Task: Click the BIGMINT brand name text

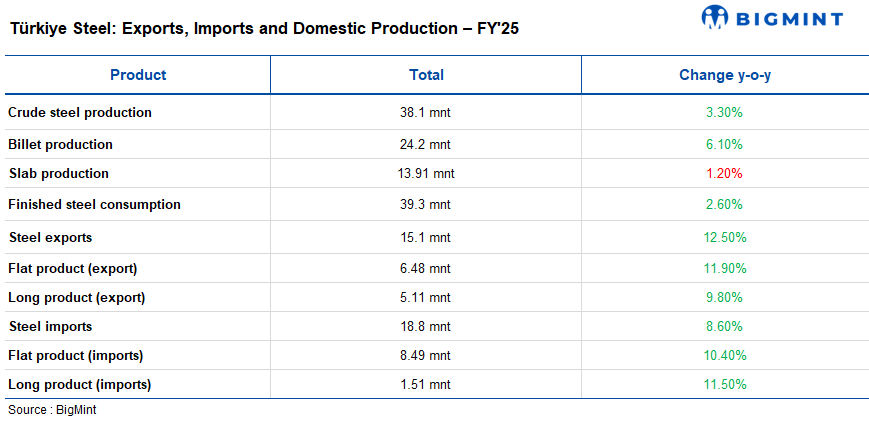Action: pyautogui.click(x=789, y=19)
